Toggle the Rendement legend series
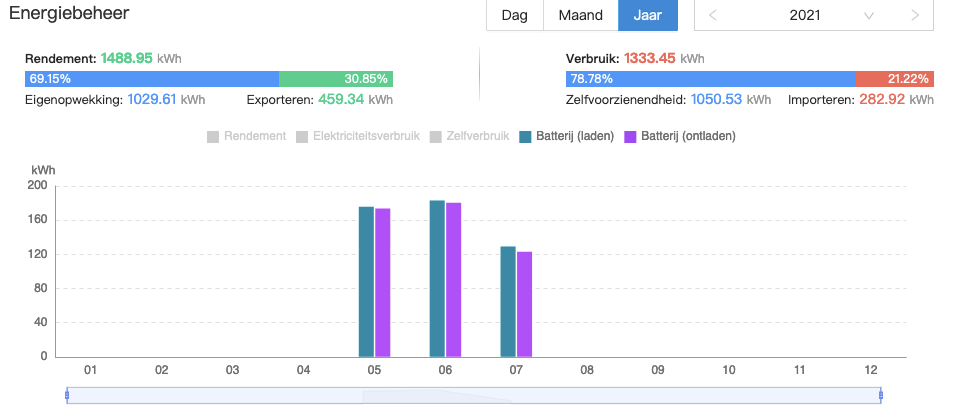Image resolution: width=953 pixels, height=419 pixels. coord(246,136)
